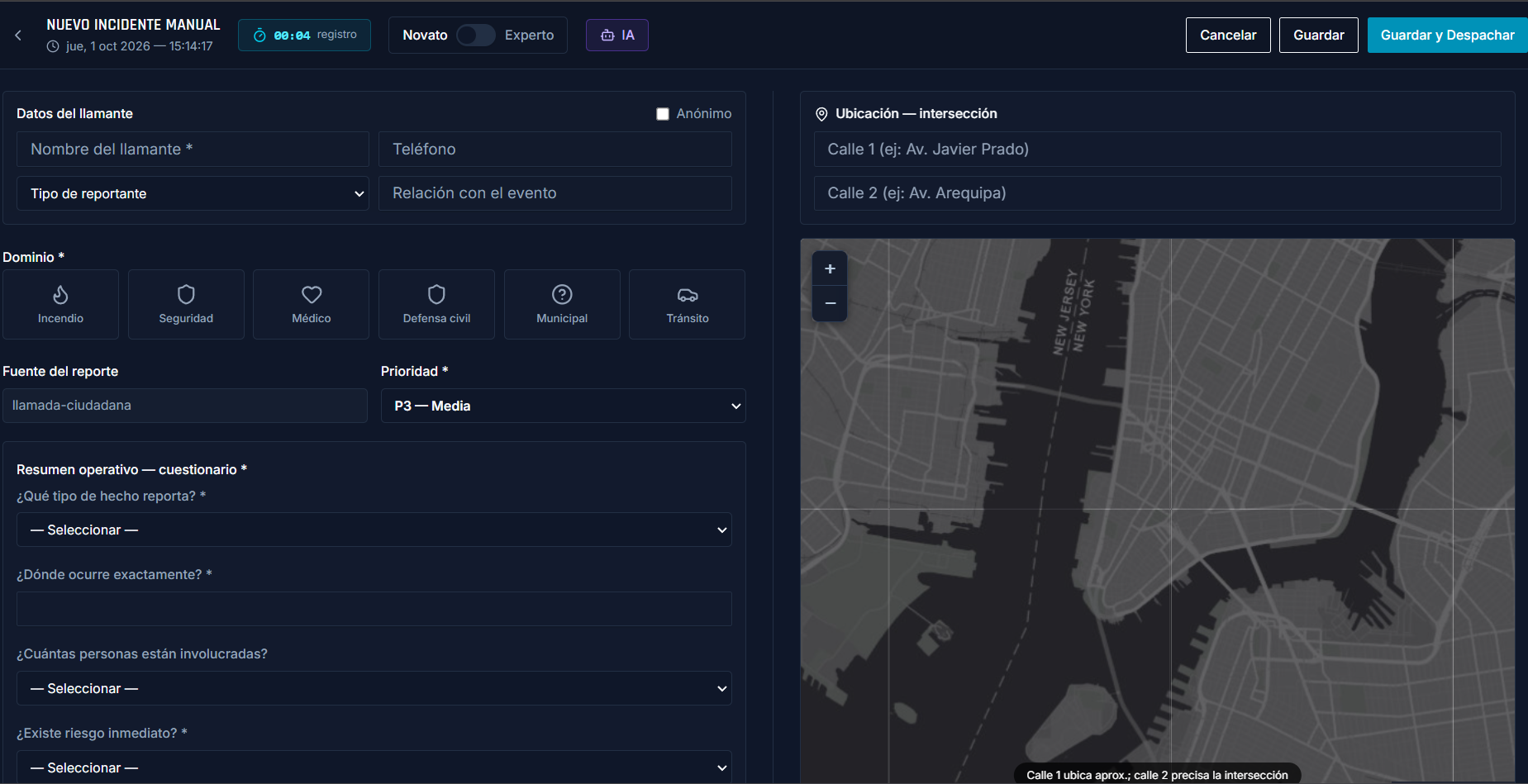This screenshot has height=784, width=1528.
Task: Open the IA assistant button
Action: click(617, 35)
